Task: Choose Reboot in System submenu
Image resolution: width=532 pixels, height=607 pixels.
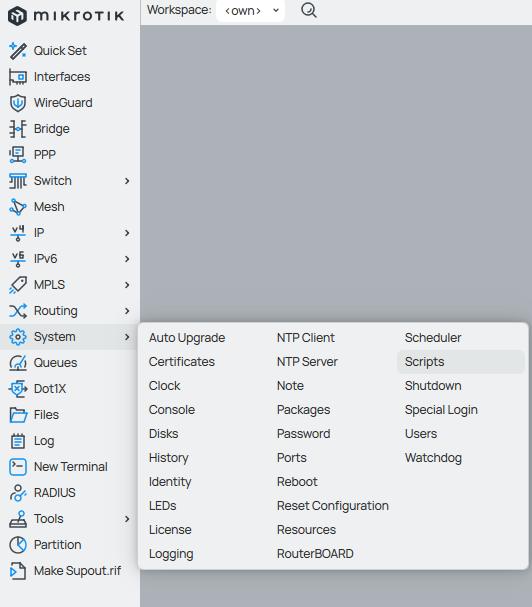Action: point(297,482)
